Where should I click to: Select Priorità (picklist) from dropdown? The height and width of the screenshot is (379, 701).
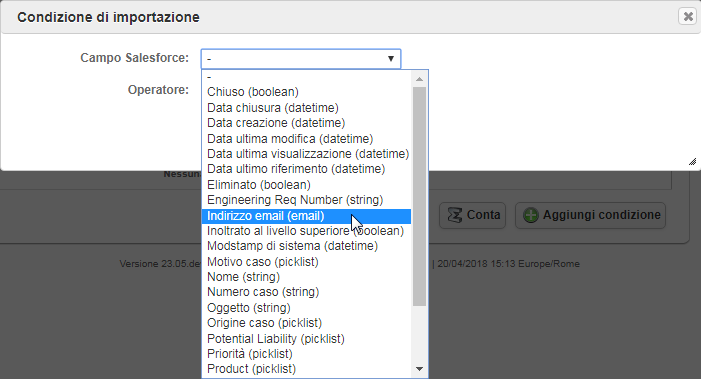tap(306, 354)
